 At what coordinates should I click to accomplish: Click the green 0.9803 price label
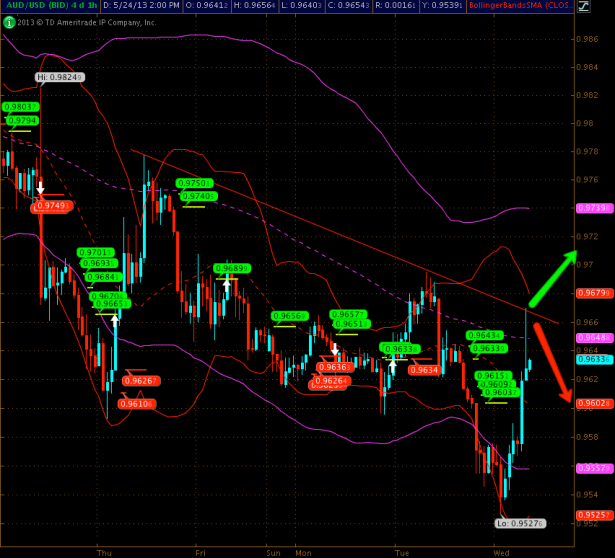[21, 106]
